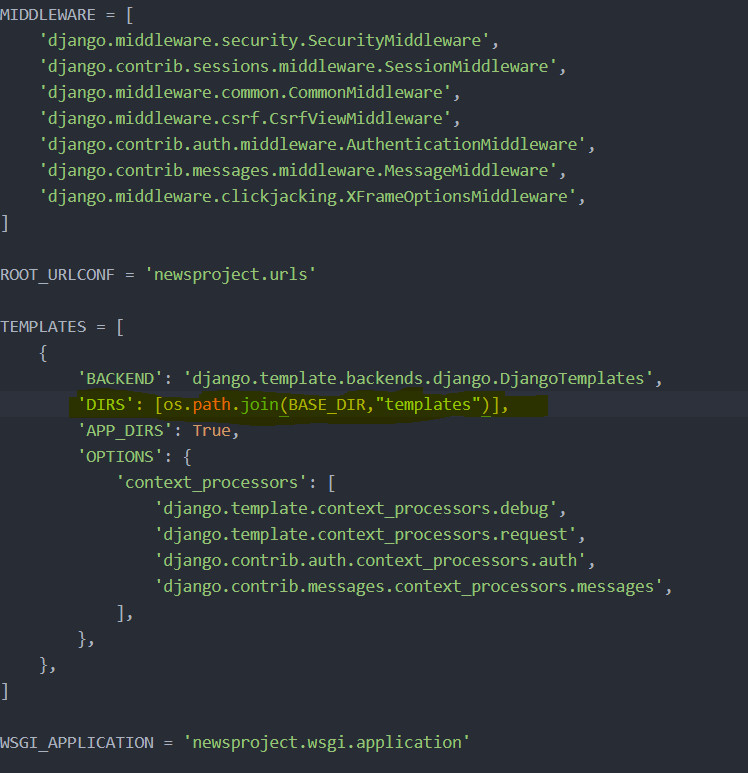This screenshot has height=773, width=748.
Task: Click os.path.join in DIRS line
Action: [x=221, y=405]
